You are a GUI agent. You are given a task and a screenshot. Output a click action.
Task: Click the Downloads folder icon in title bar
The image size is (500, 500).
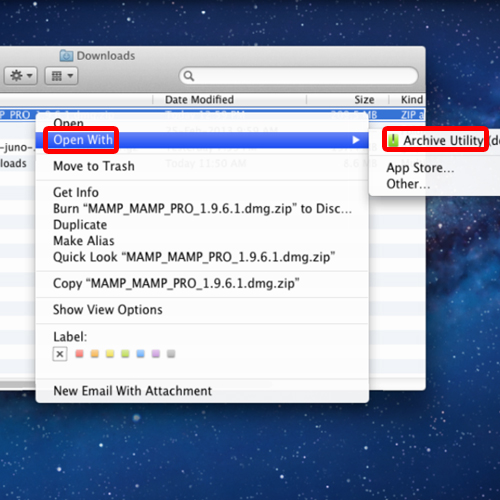(66, 56)
